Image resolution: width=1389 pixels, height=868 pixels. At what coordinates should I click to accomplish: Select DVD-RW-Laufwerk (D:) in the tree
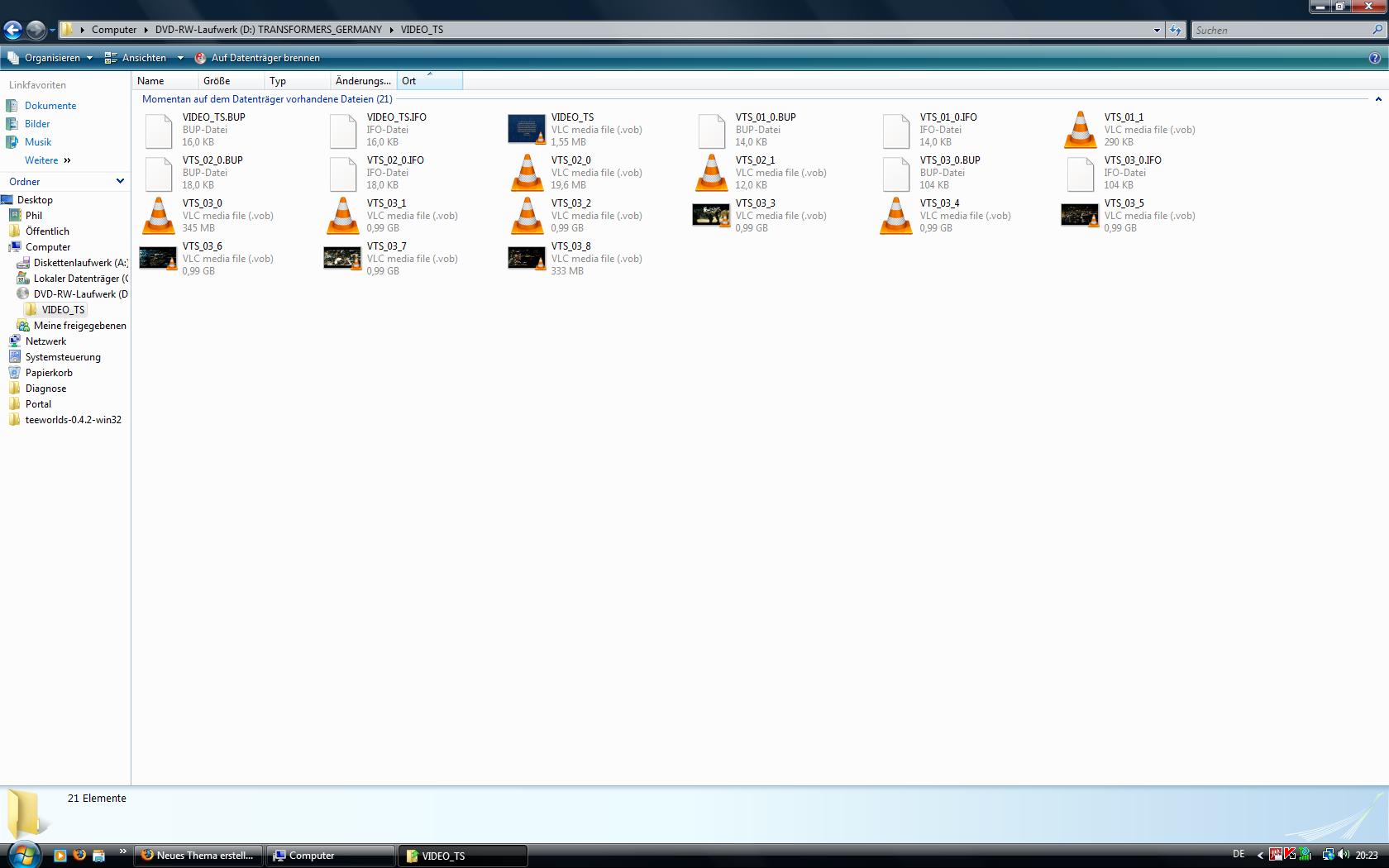click(x=80, y=294)
